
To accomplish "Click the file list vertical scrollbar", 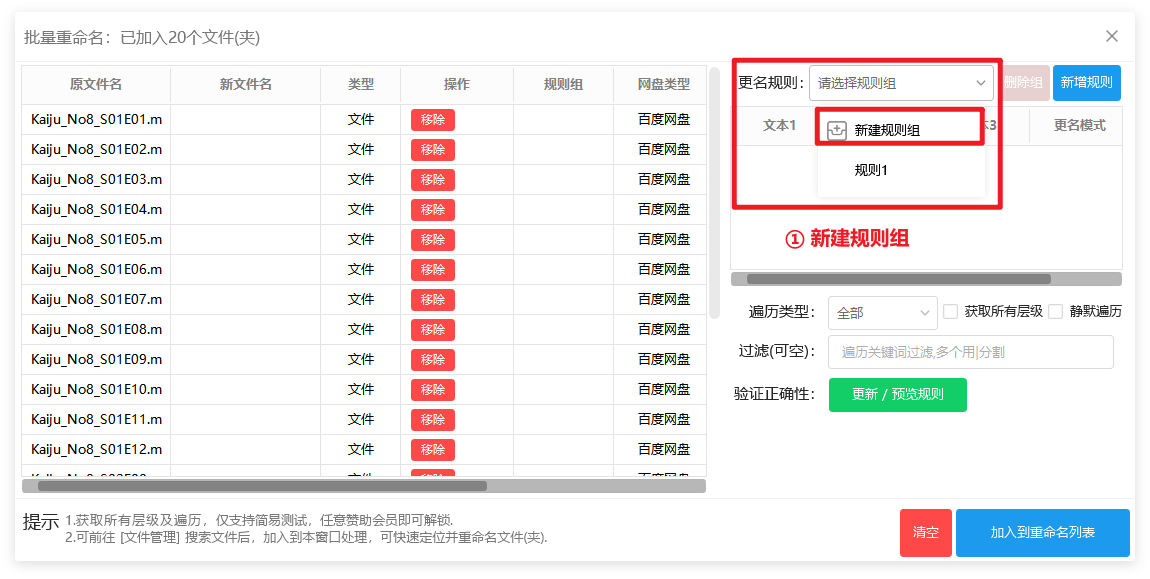I will tap(714, 192).
